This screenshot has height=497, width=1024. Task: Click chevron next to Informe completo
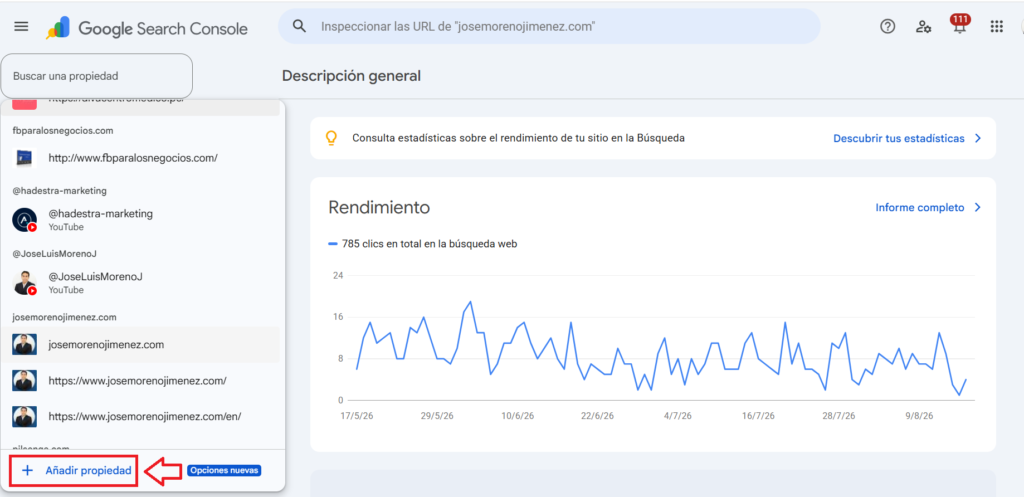(978, 208)
